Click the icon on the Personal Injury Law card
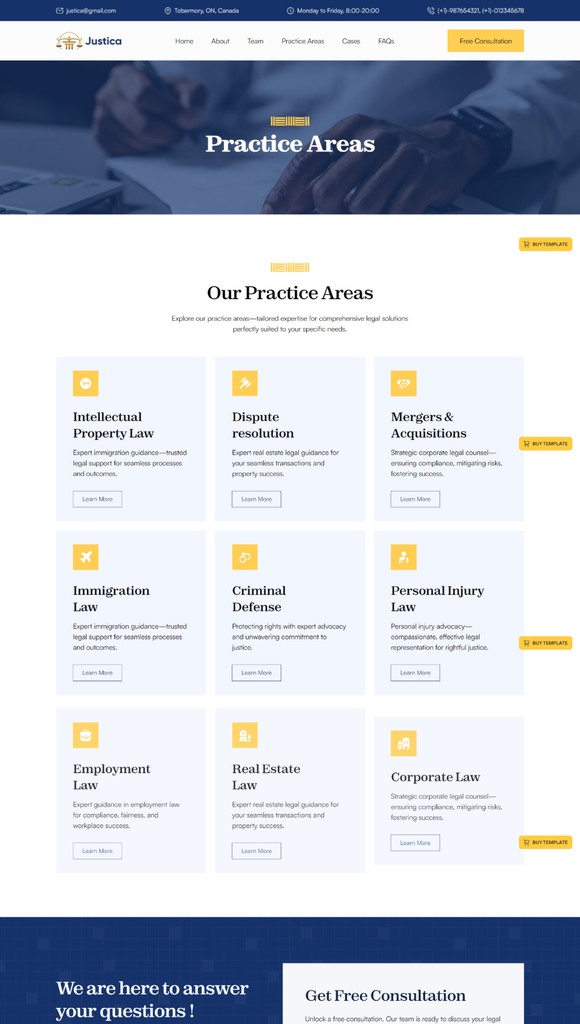 tap(403, 557)
